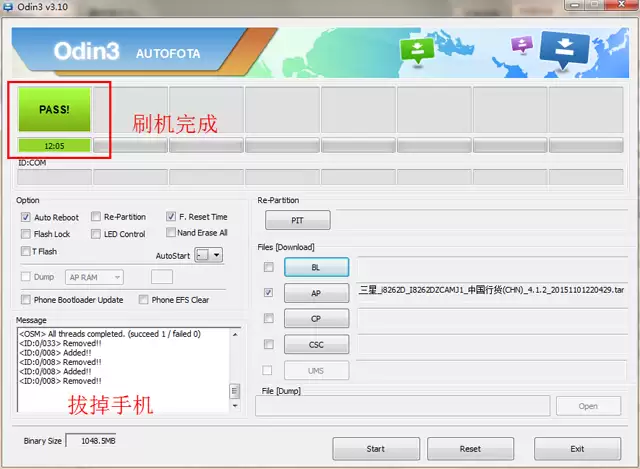Viewport: 640px width, 469px height.
Task: Open the AutoStart dropdown
Action: click(208, 255)
